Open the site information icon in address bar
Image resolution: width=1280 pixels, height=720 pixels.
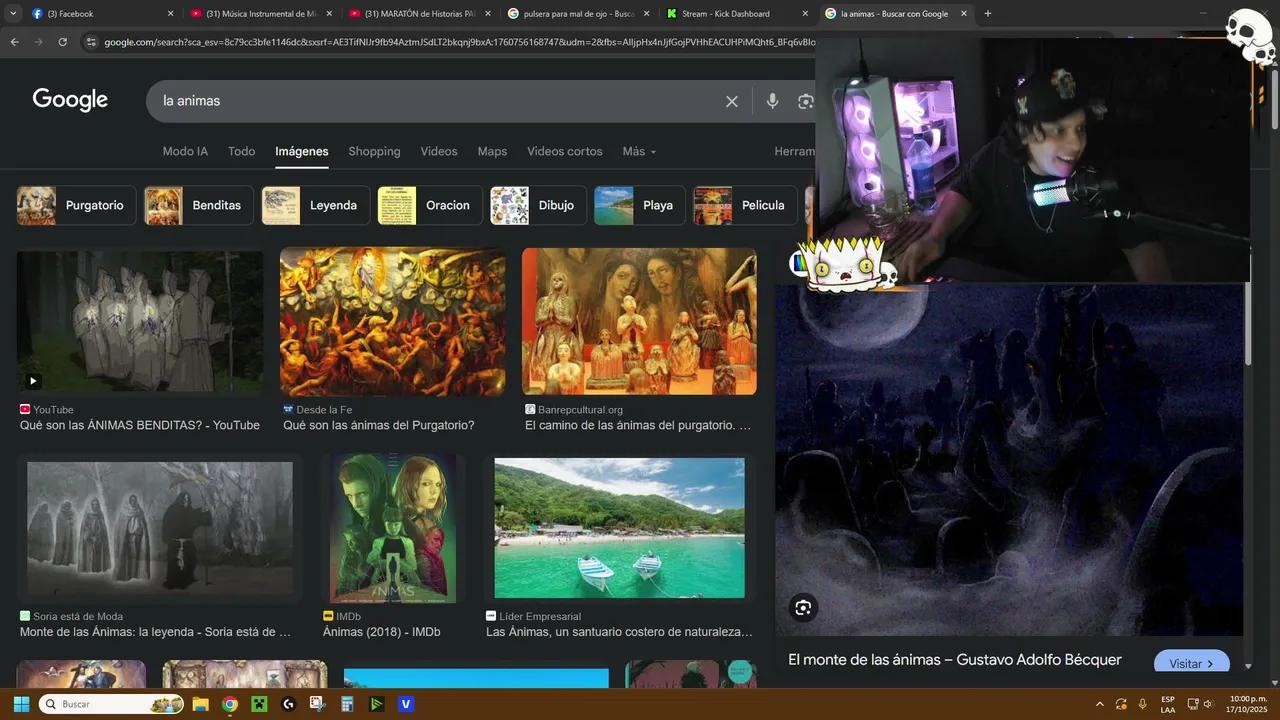91,42
